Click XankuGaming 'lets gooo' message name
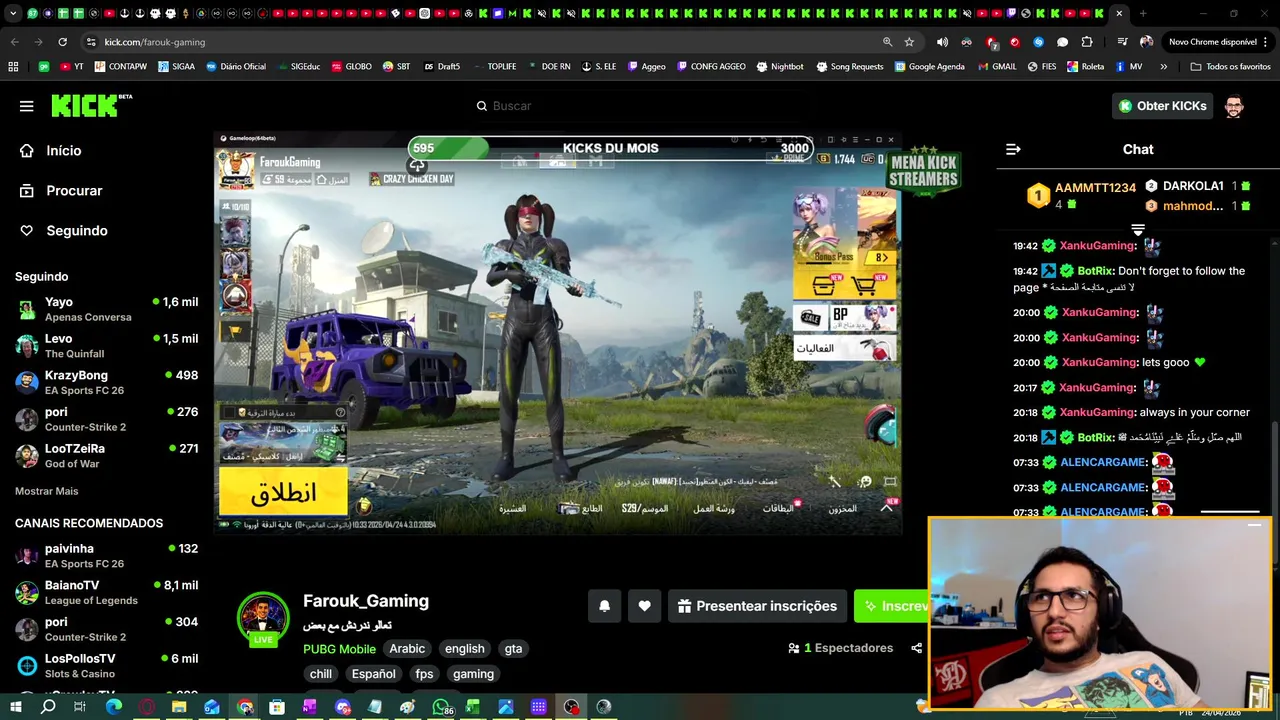The image size is (1280, 720). [x=1097, y=362]
